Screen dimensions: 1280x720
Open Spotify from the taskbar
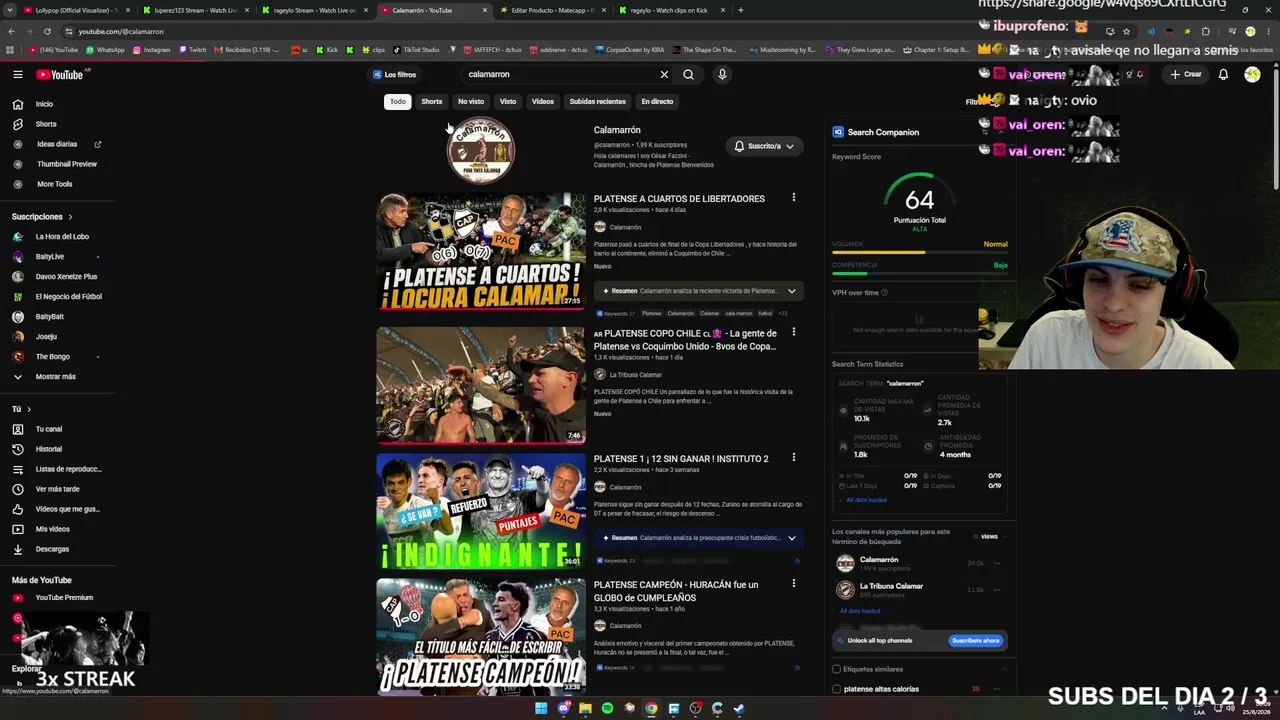tap(607, 709)
